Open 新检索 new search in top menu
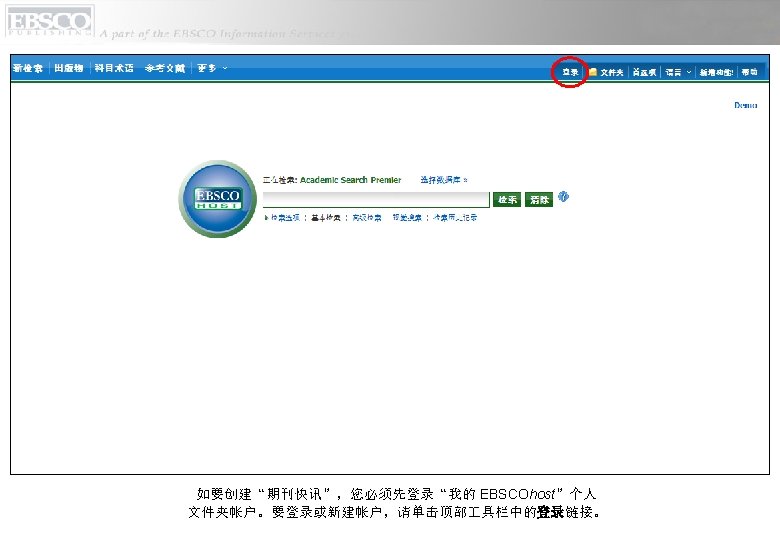Screen dimensions: 780x540 (28, 68)
